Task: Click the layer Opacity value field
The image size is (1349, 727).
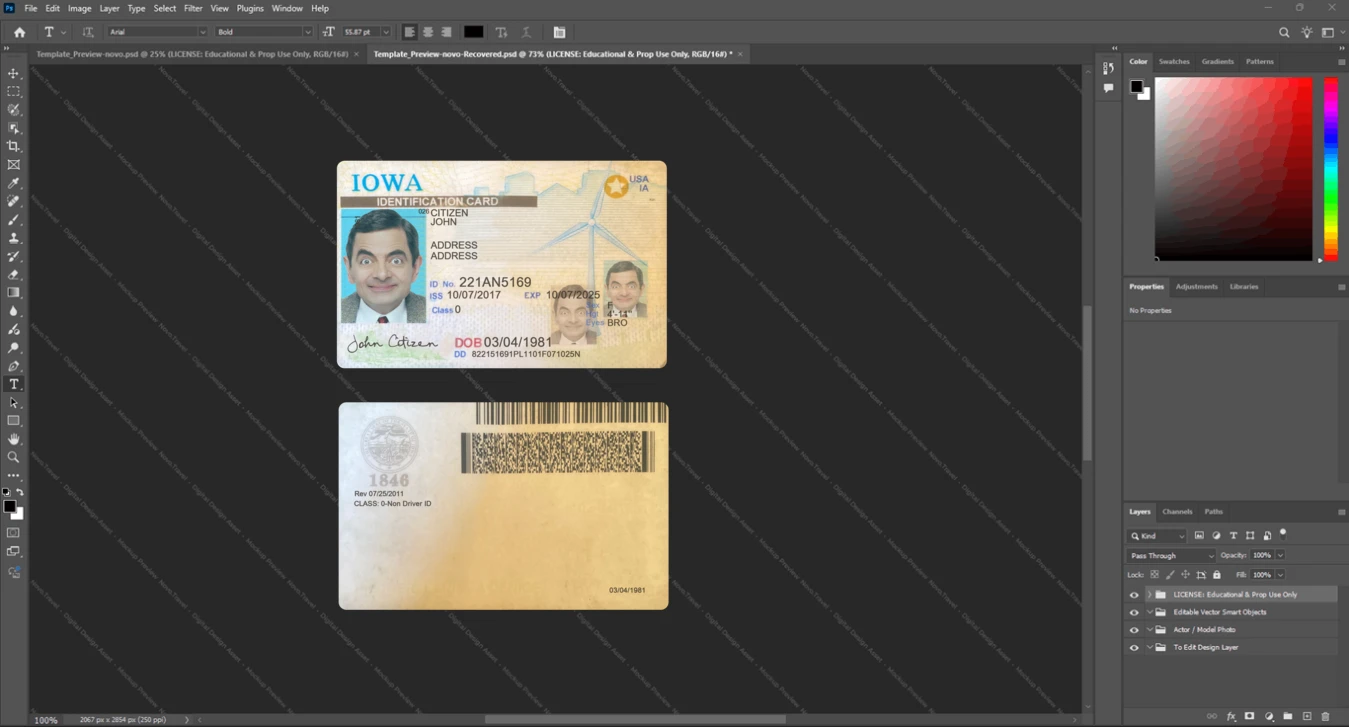Action: coord(1262,555)
